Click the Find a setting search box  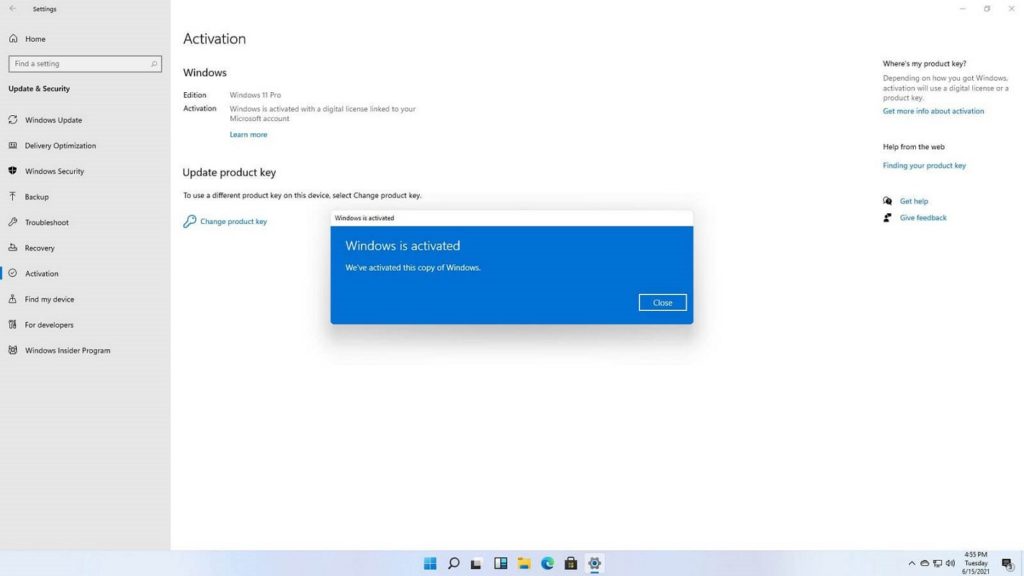point(84,64)
